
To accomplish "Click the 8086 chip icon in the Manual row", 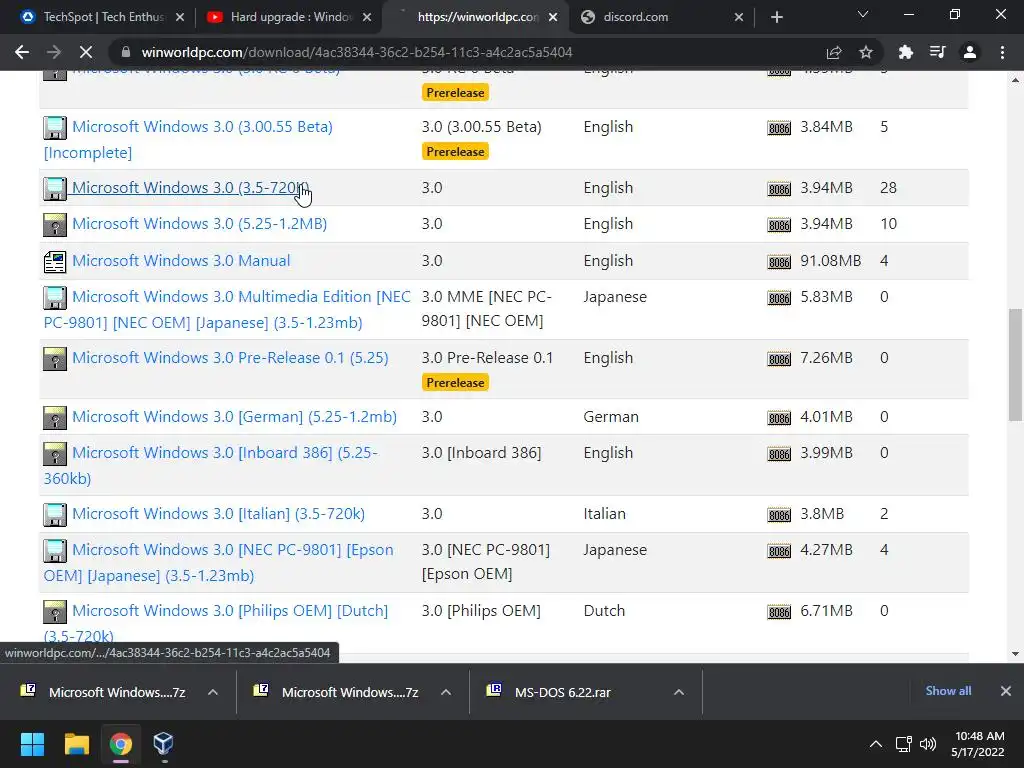I will pos(779,262).
